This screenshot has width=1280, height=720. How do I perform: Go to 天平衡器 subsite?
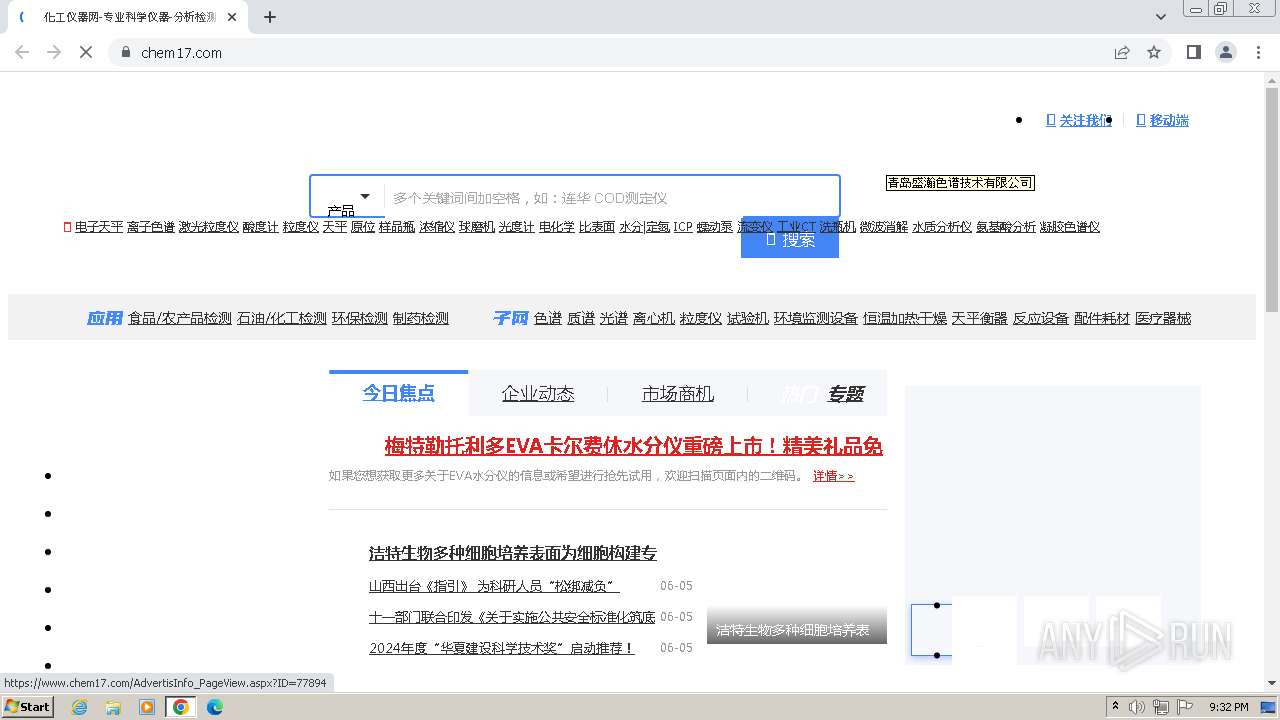[980, 318]
